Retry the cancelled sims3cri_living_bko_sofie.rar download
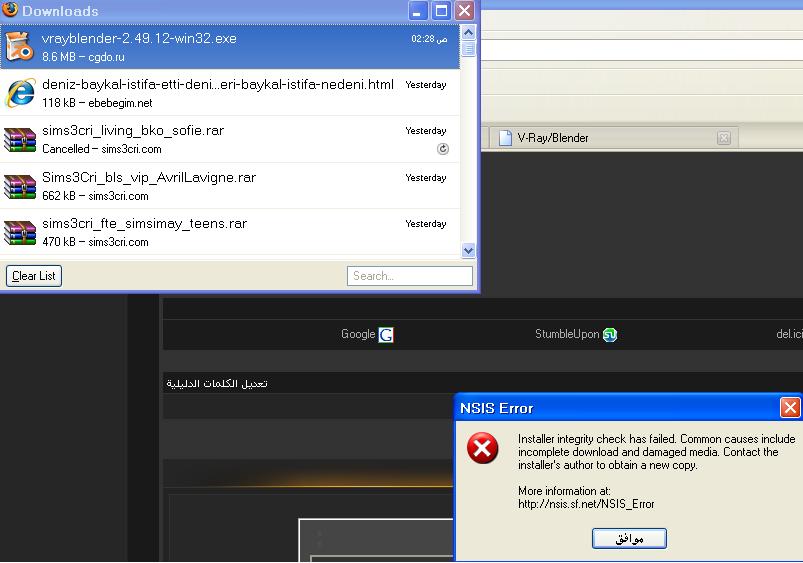This screenshot has width=803, height=563. [443, 149]
